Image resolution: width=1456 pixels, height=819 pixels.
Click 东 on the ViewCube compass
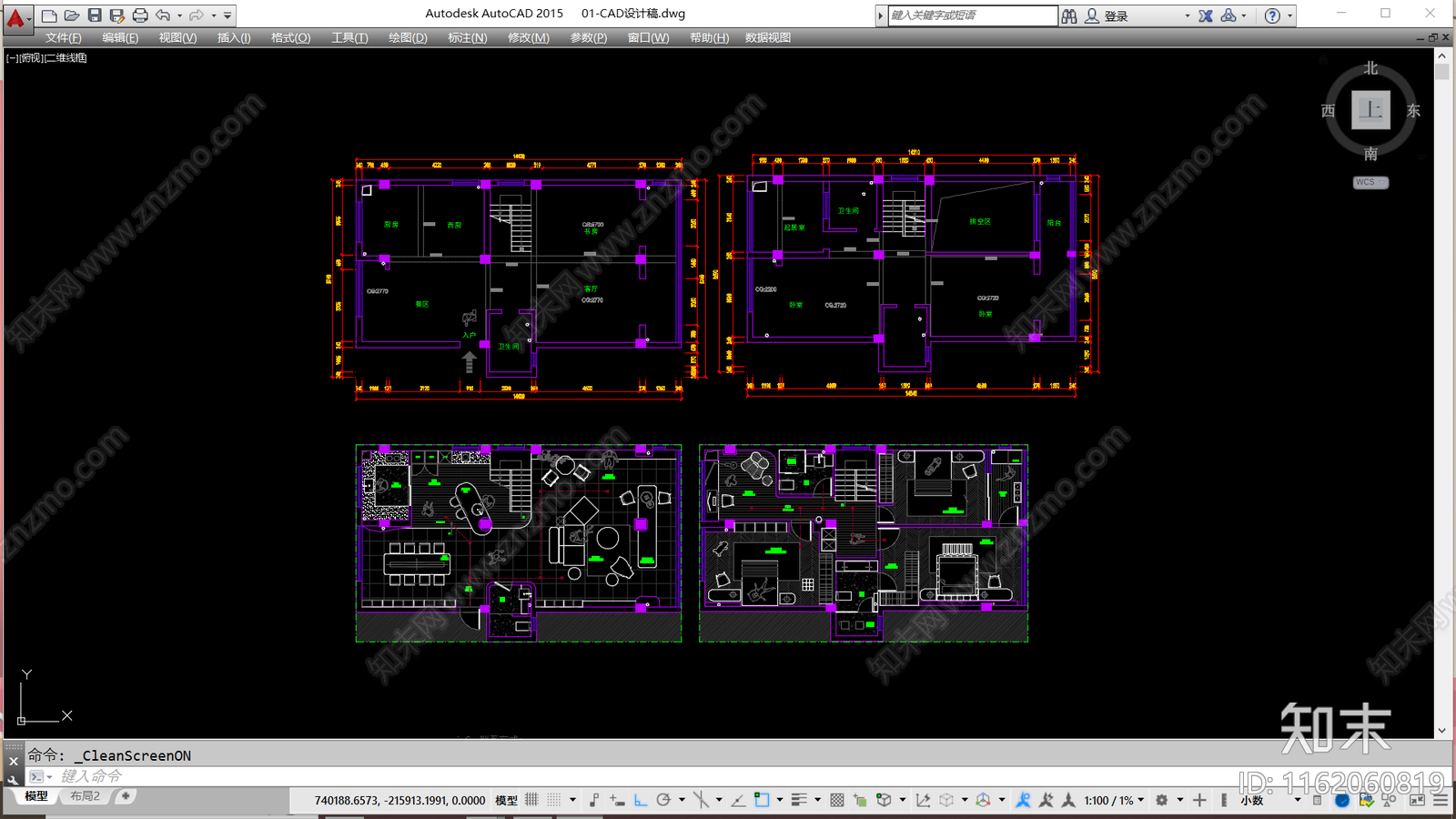1413,111
